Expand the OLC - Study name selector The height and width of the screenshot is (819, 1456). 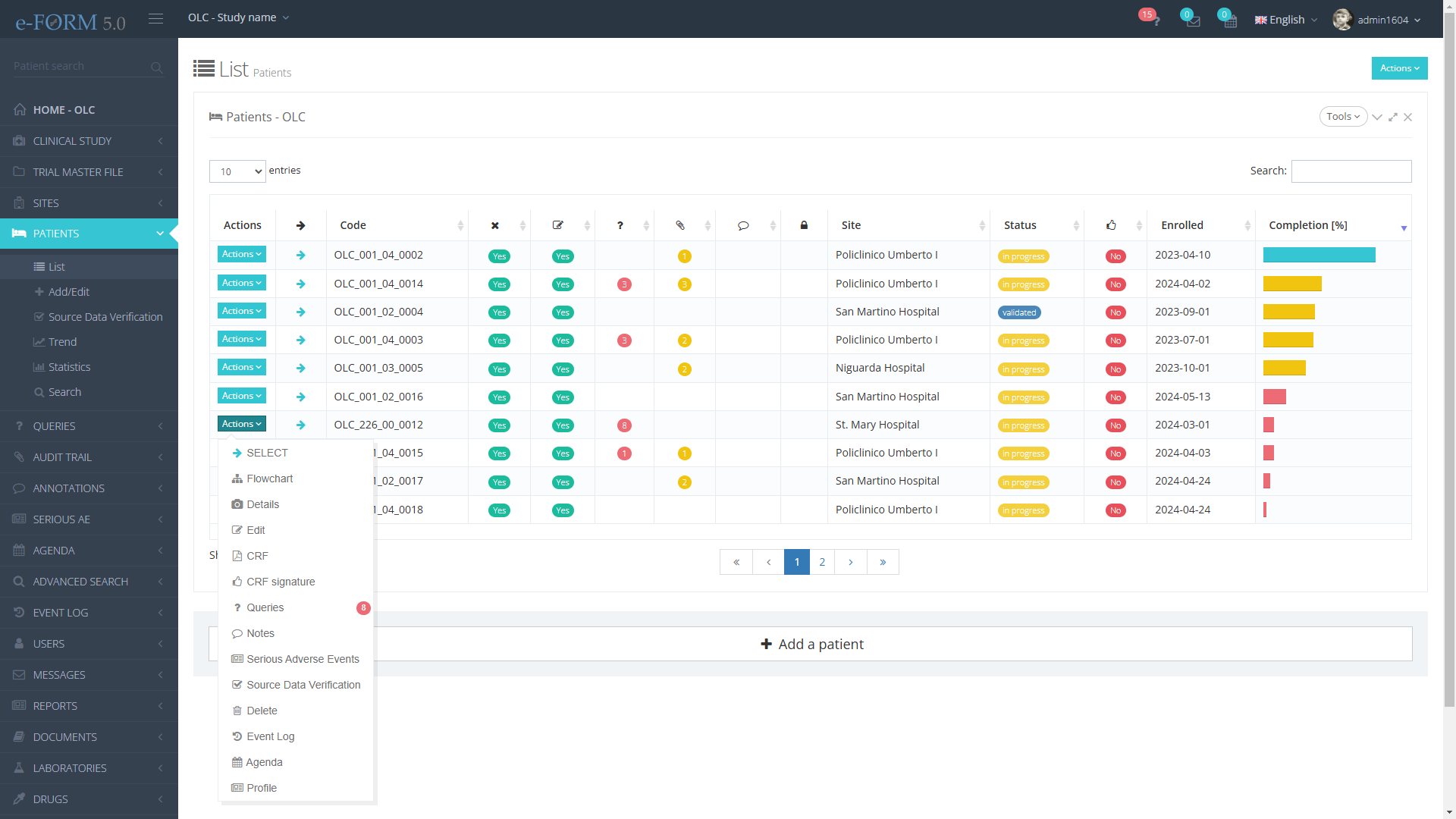coord(238,17)
